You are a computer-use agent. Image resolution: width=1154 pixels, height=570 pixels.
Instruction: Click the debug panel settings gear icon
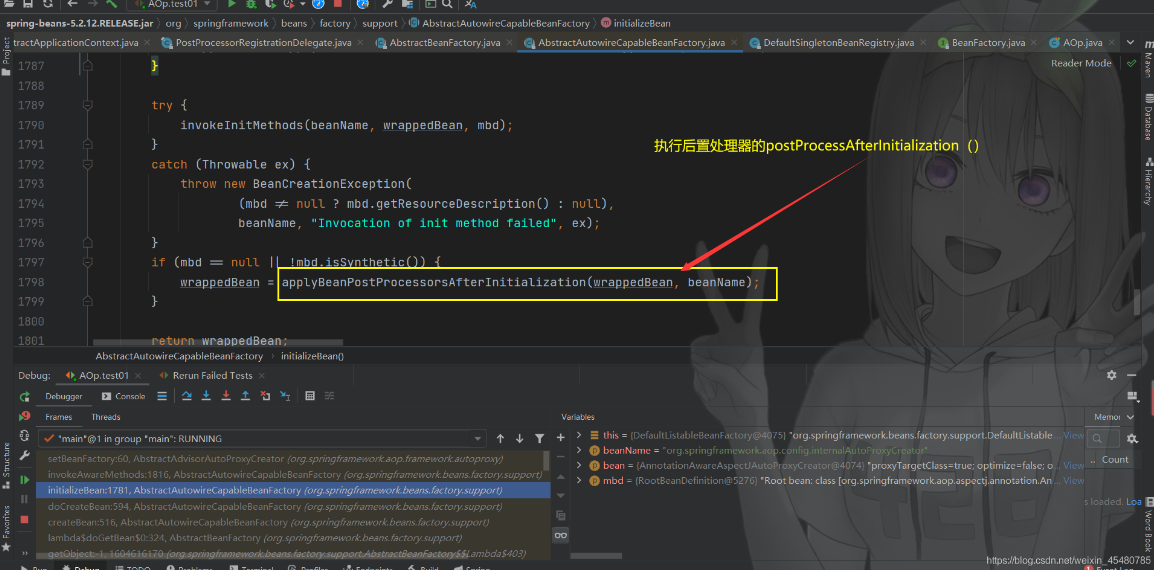point(1111,376)
